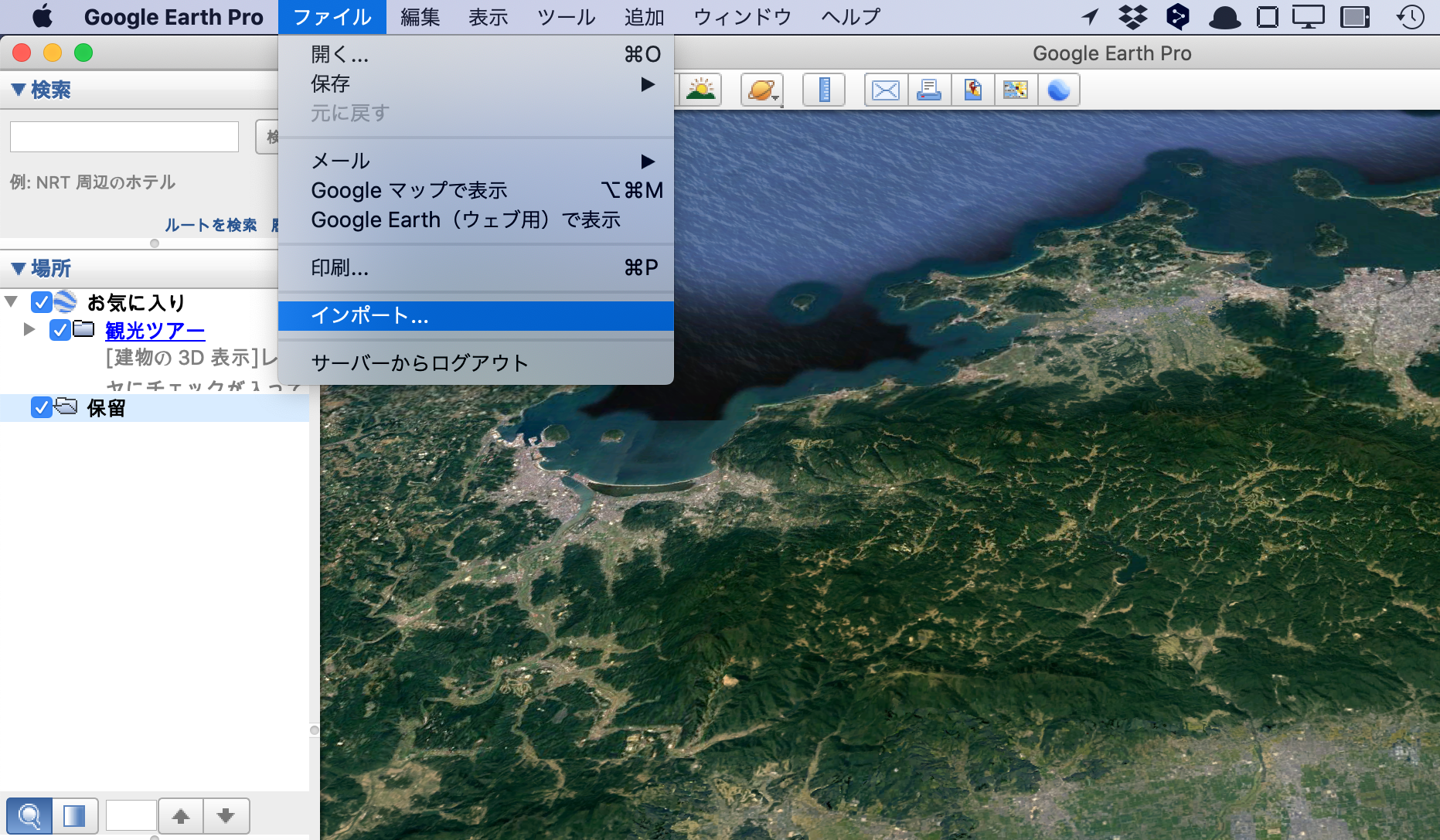The height and width of the screenshot is (840, 1440).
Task: Click the blue hexagon menu bar icon
Action: (1178, 17)
